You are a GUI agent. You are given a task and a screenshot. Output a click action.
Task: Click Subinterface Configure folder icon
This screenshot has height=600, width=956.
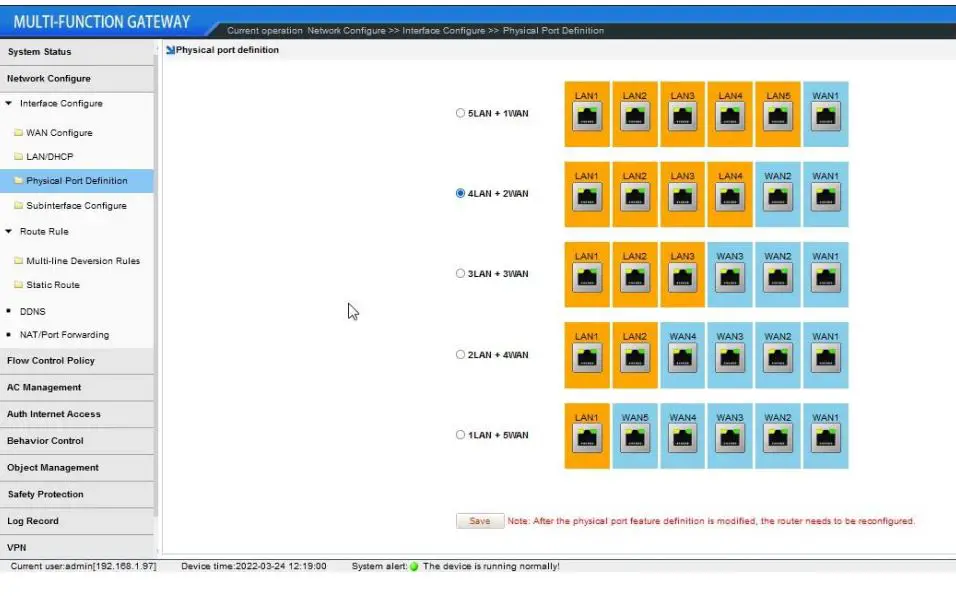[18, 205]
